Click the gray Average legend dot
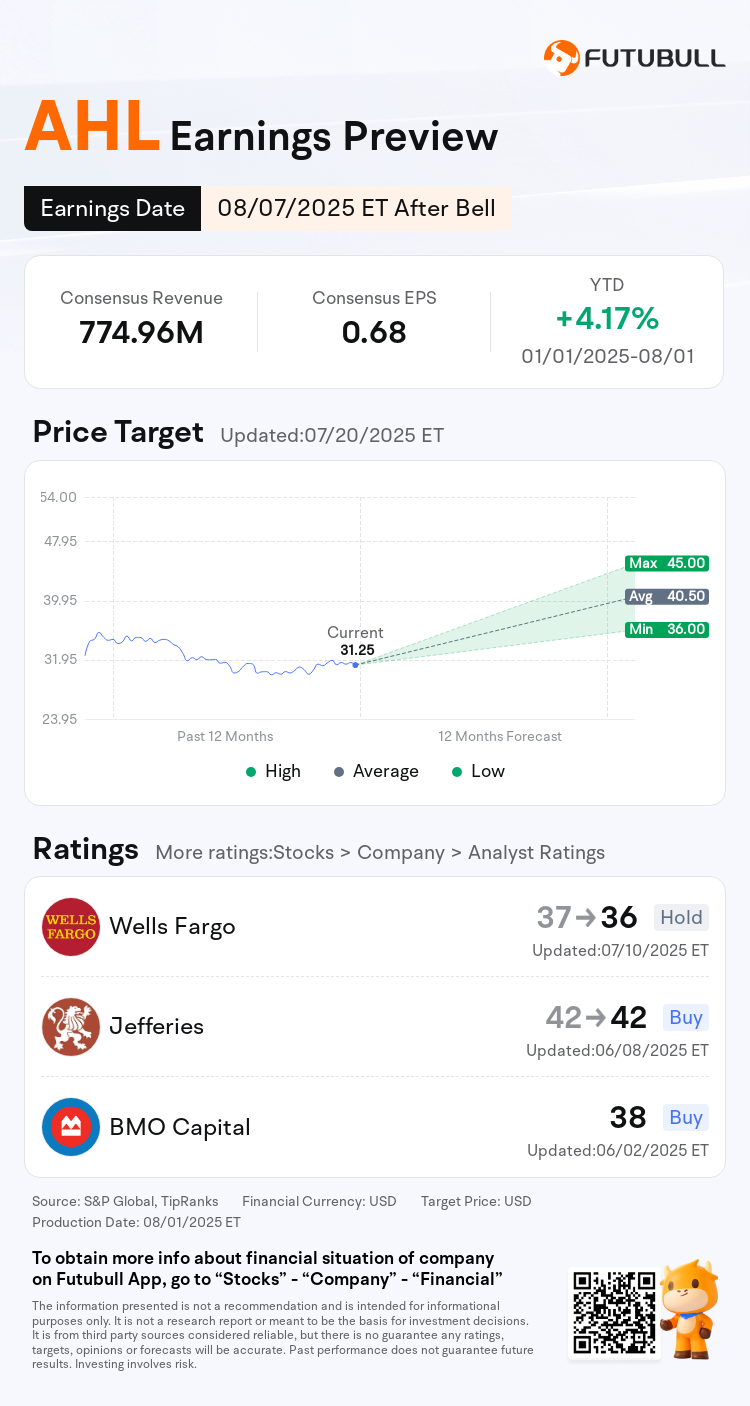Image resolution: width=750 pixels, height=1406 pixels. coord(339,772)
